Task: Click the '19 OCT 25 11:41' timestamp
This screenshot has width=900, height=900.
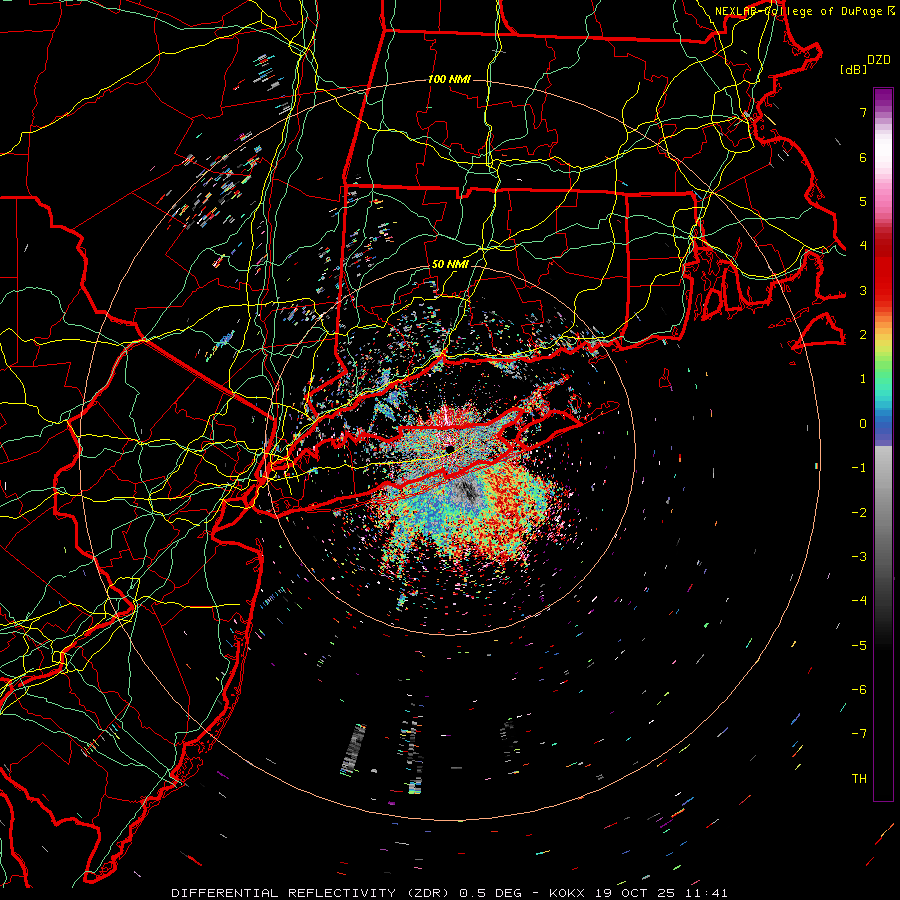Action: (x=662, y=893)
